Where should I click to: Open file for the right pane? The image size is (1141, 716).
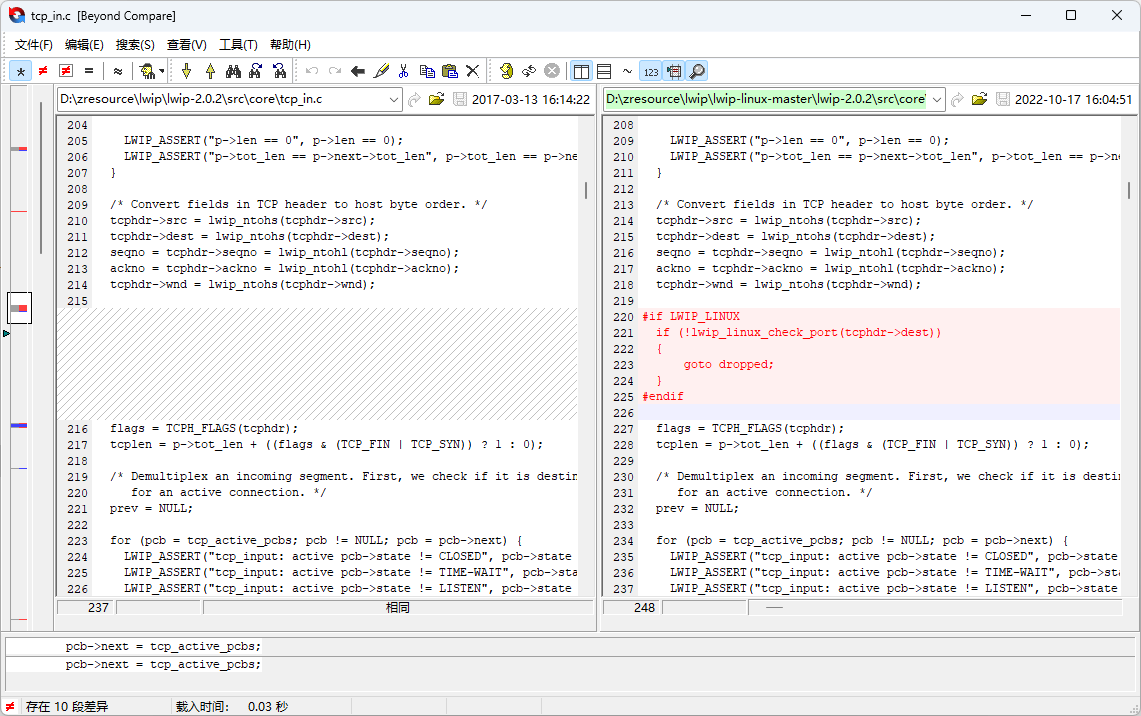click(979, 99)
